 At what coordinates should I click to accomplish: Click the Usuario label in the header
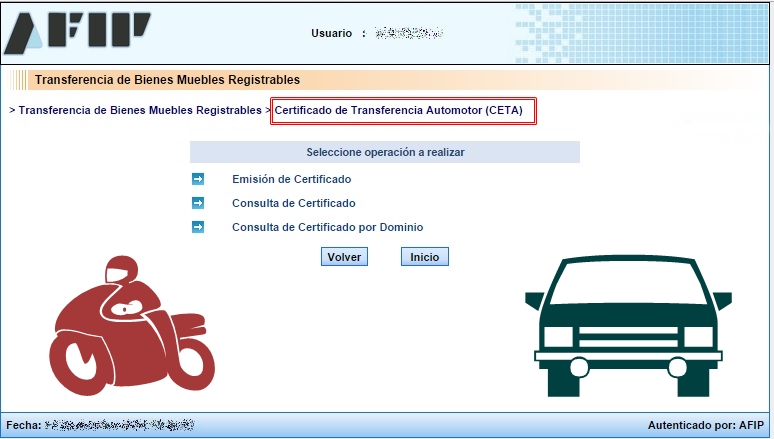331,33
